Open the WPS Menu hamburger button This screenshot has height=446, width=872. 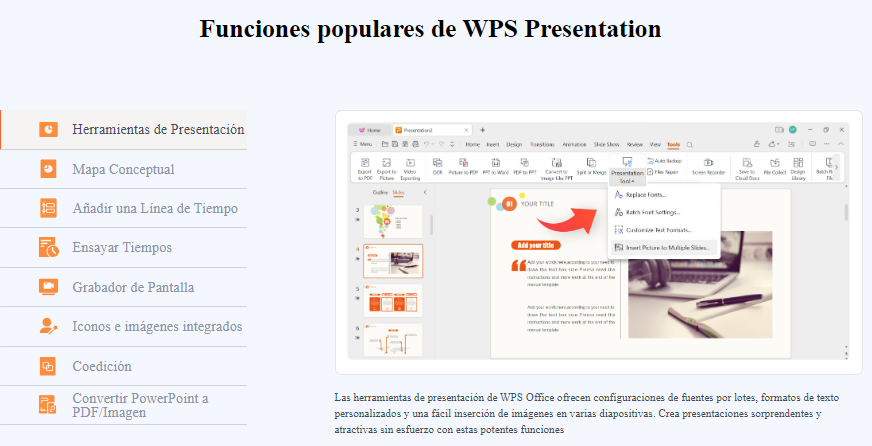(363, 144)
